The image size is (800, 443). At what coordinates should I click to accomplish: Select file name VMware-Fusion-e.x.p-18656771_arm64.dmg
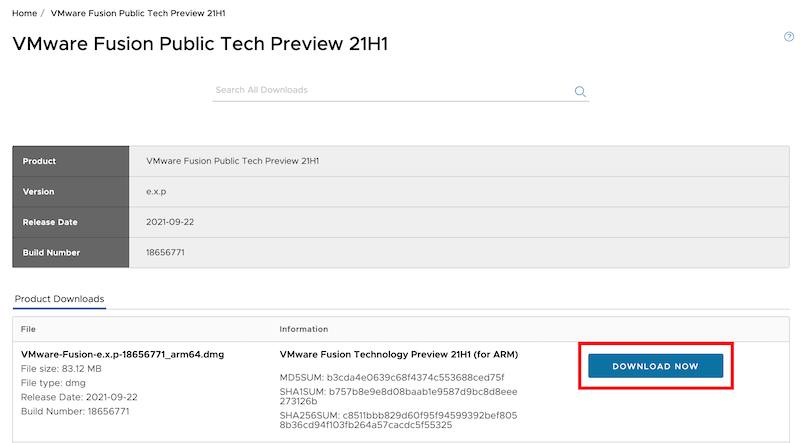122,354
